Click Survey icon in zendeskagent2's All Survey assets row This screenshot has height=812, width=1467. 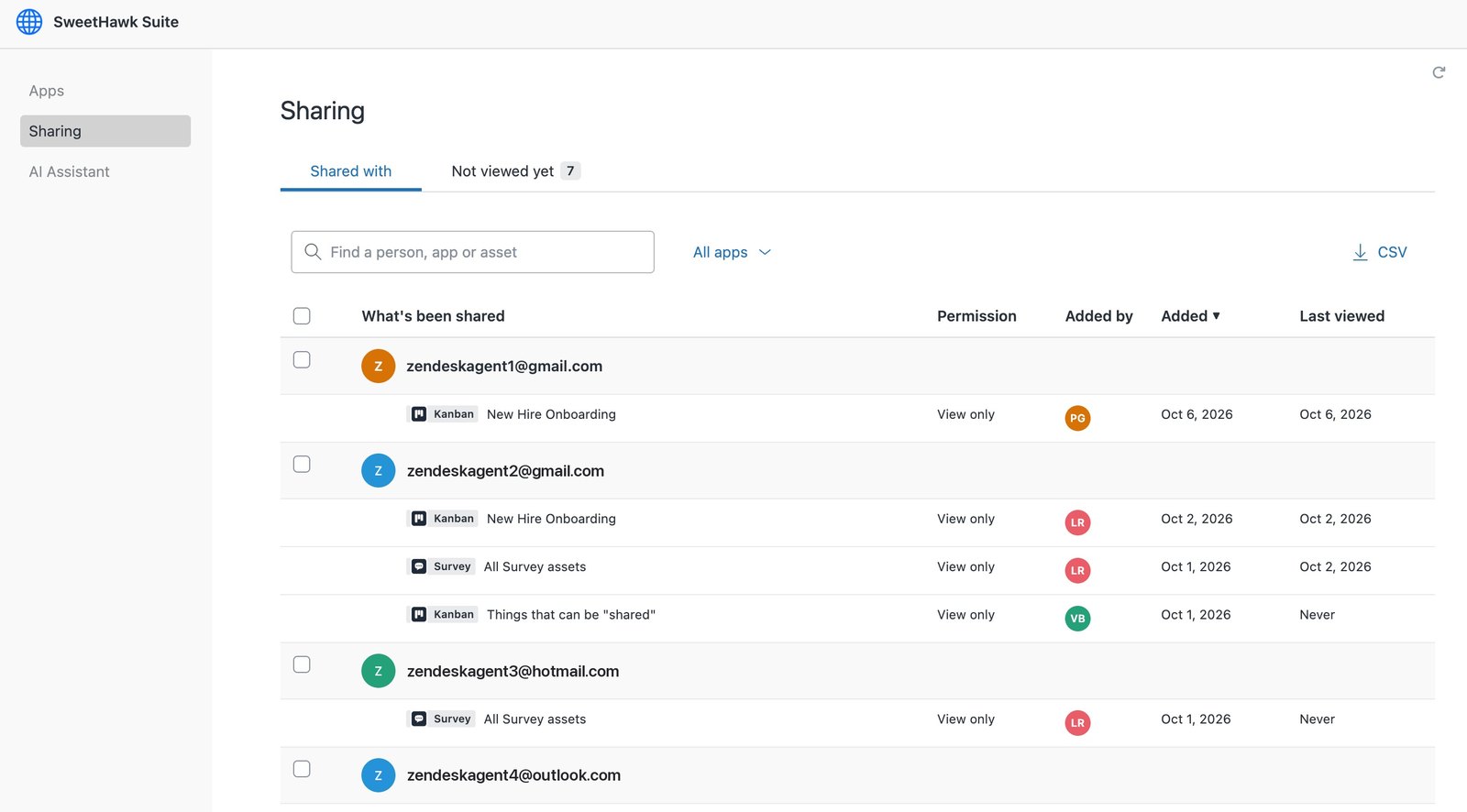click(419, 566)
